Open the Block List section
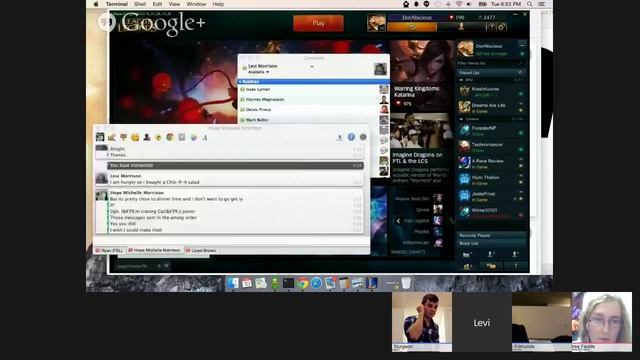 [x=491, y=243]
